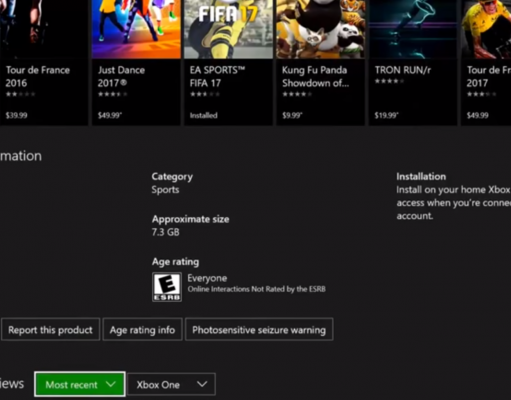
Task: Click the Approximate size heading
Action: [x=191, y=219]
